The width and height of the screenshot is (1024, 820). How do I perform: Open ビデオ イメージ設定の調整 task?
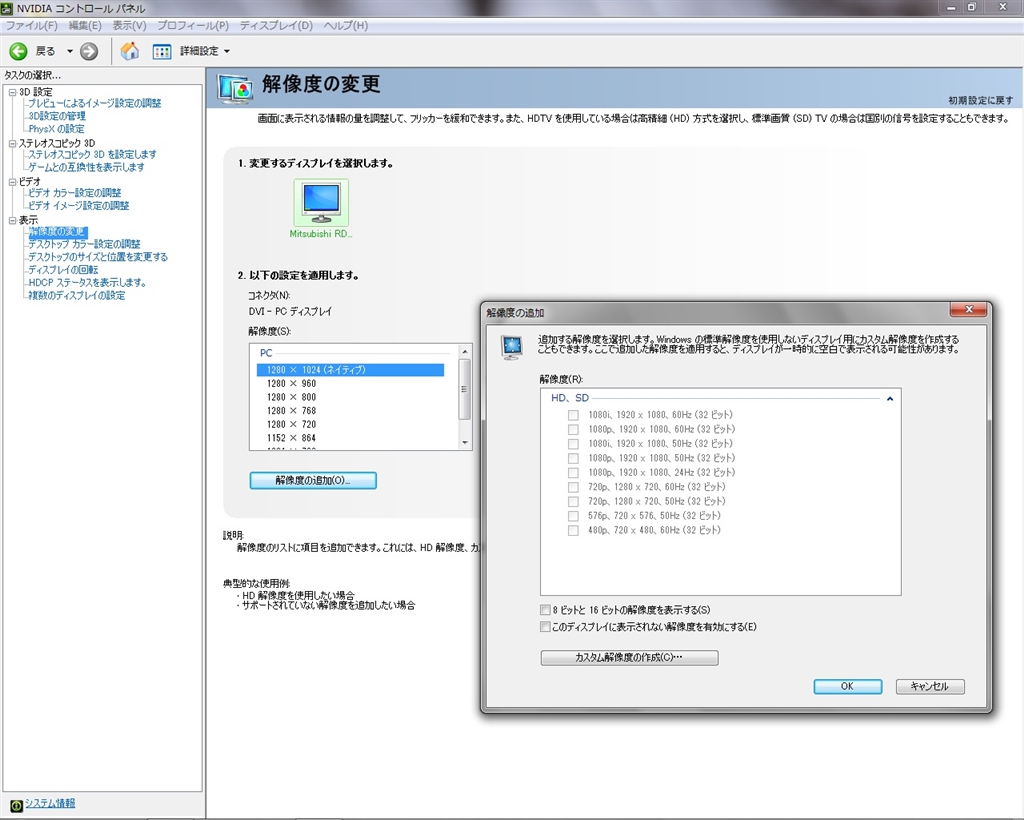point(78,206)
